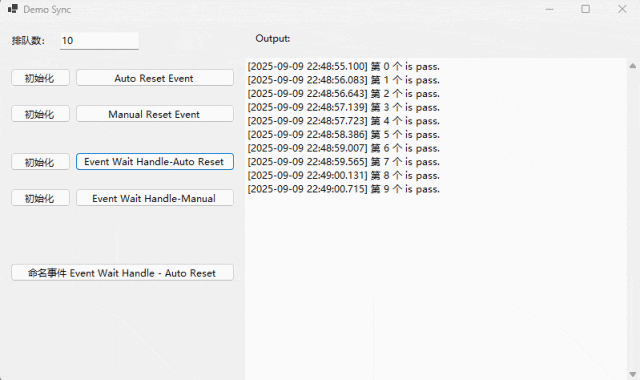Select the log entry at 22:48:58.386
The height and width of the screenshot is (380, 640).
pyautogui.click(x=344, y=135)
